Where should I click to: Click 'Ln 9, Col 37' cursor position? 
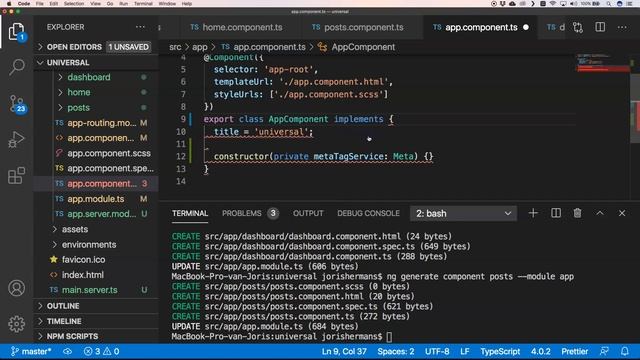(x=344, y=351)
